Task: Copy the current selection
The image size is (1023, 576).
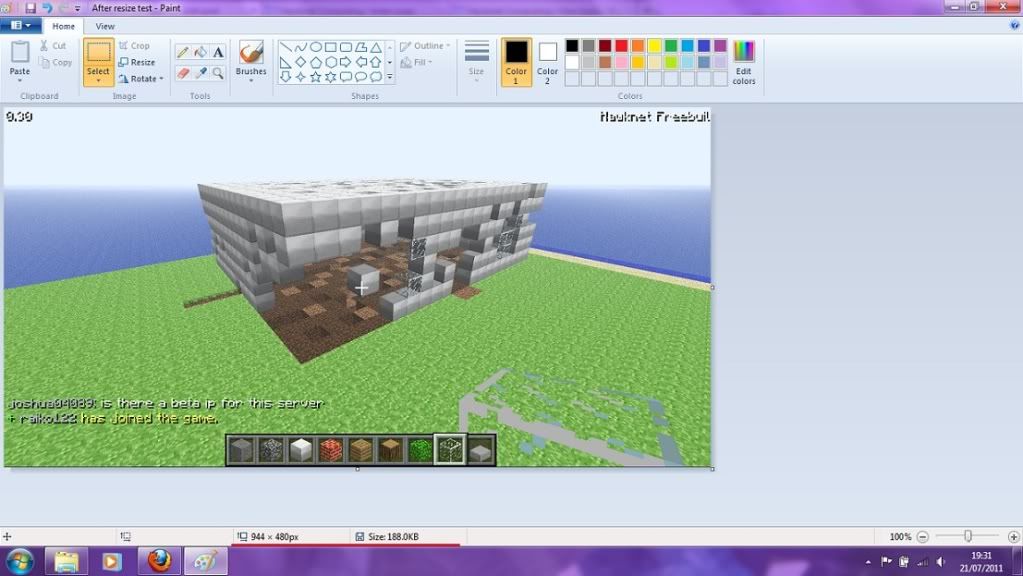Action: point(55,63)
